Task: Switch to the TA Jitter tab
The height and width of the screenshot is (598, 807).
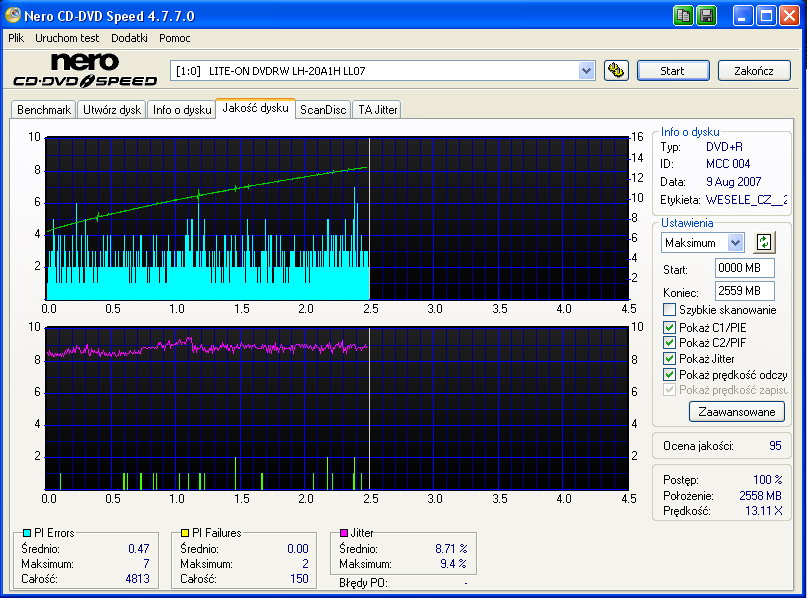Action: click(378, 110)
